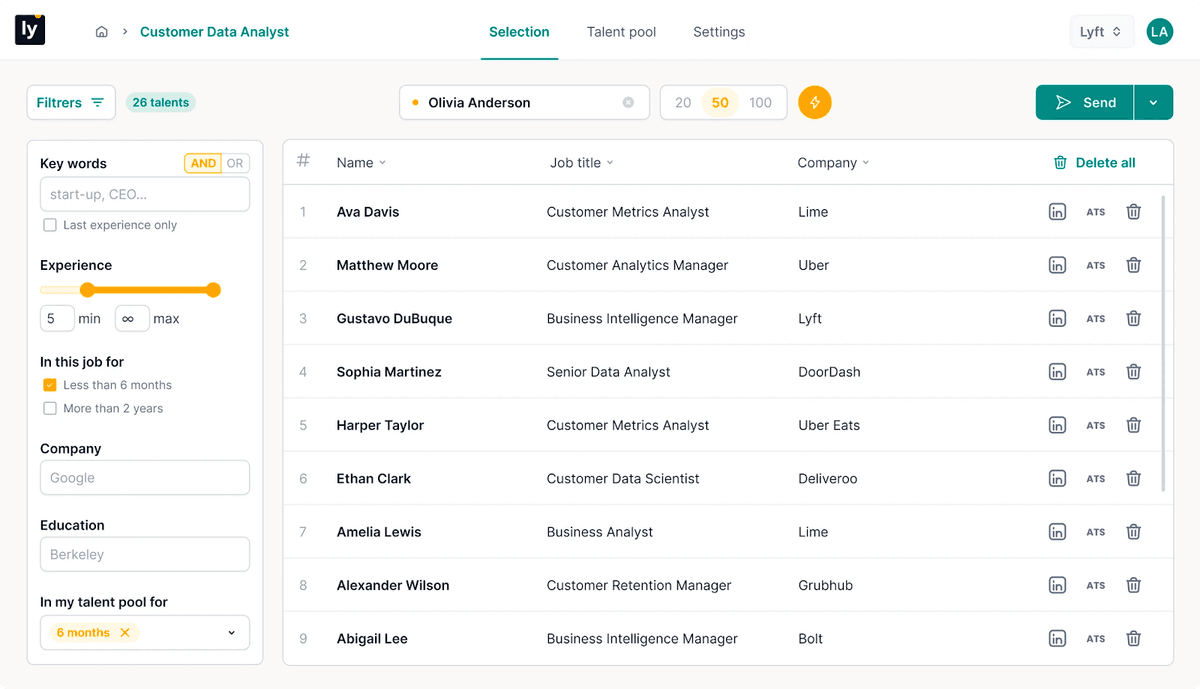This screenshot has height=689, width=1200.
Task: Switch to the Talent pool tab
Action: 621,32
